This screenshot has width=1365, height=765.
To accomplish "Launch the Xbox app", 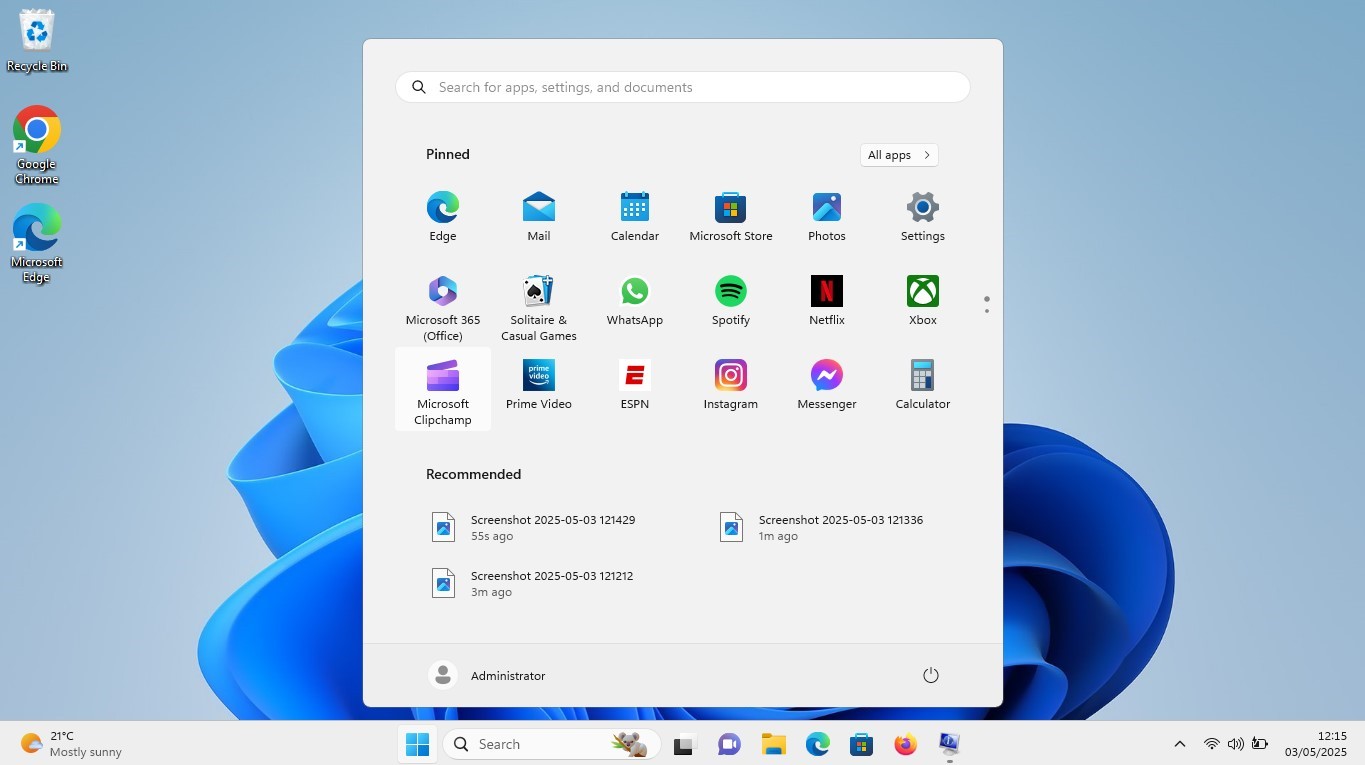I will click(x=923, y=301).
